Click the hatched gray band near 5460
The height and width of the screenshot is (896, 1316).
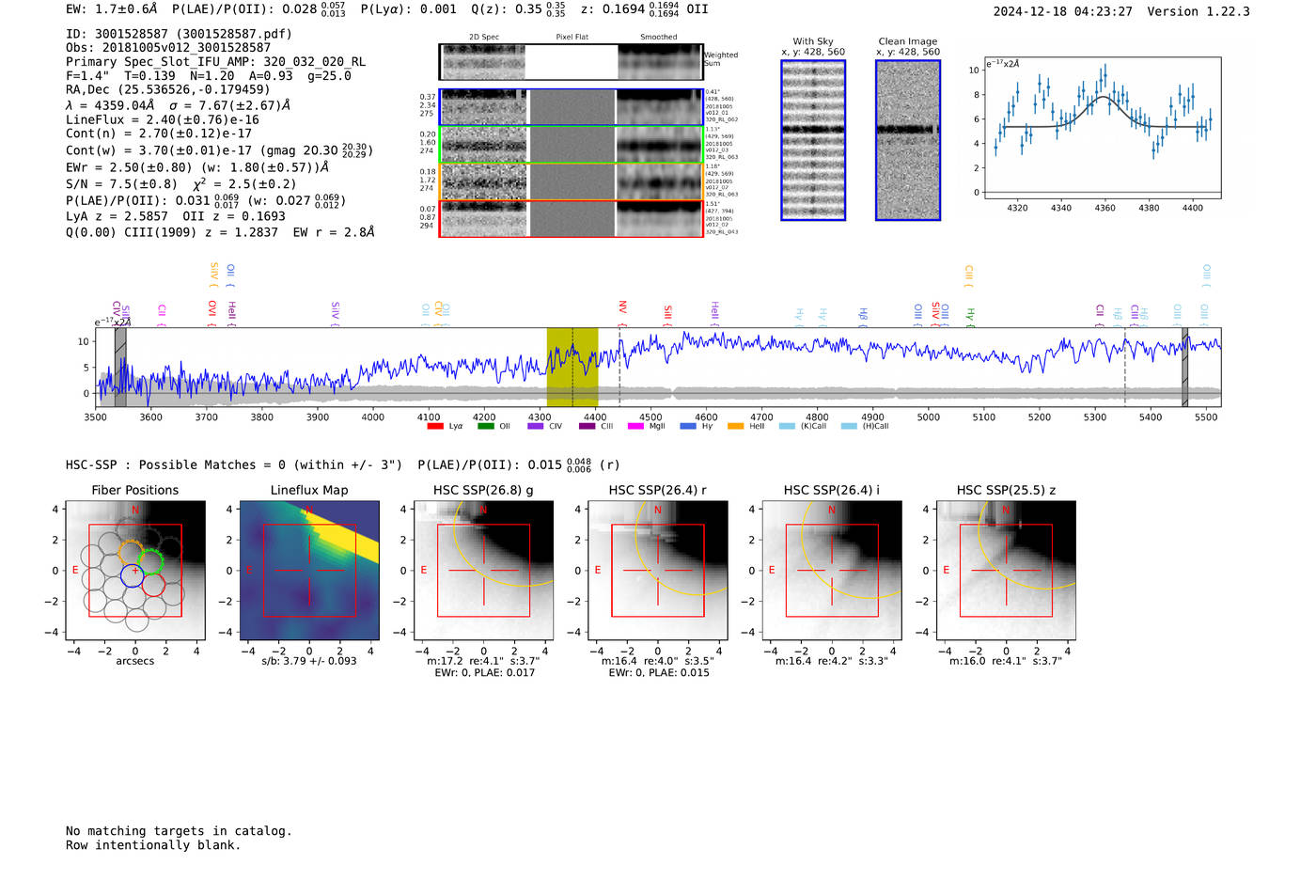[1185, 367]
